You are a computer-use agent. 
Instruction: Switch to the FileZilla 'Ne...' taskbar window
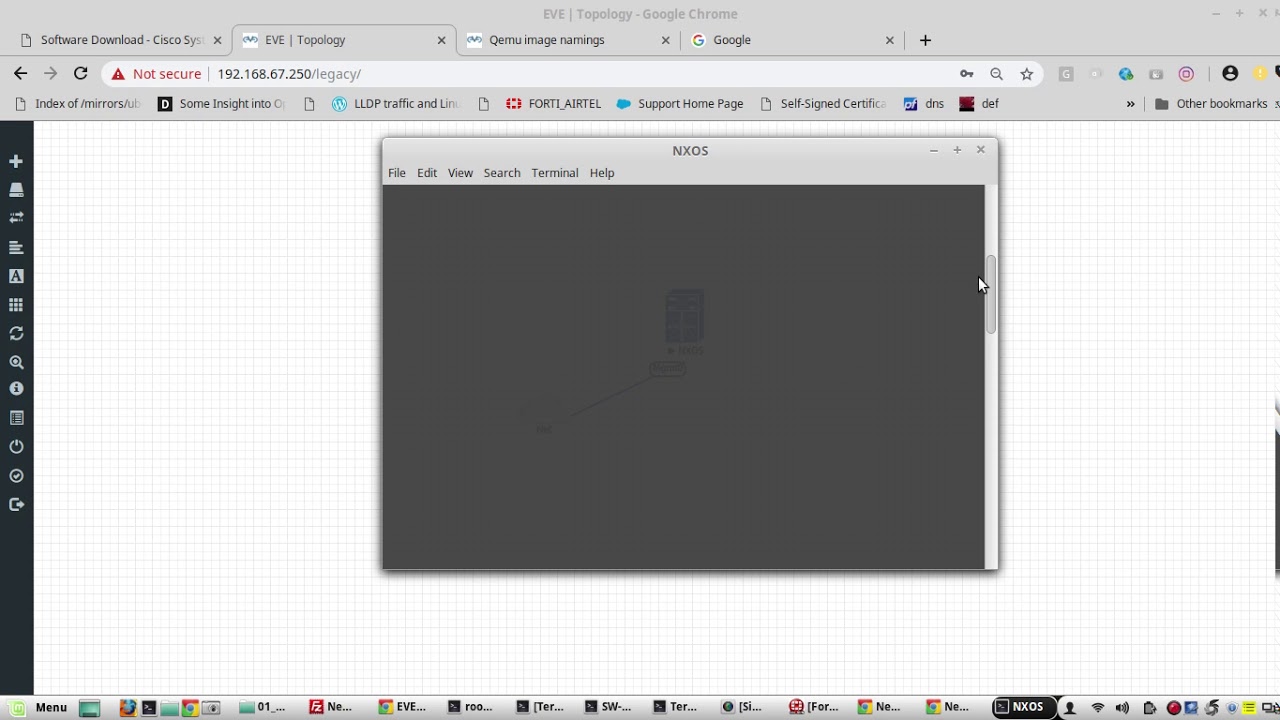coord(333,707)
